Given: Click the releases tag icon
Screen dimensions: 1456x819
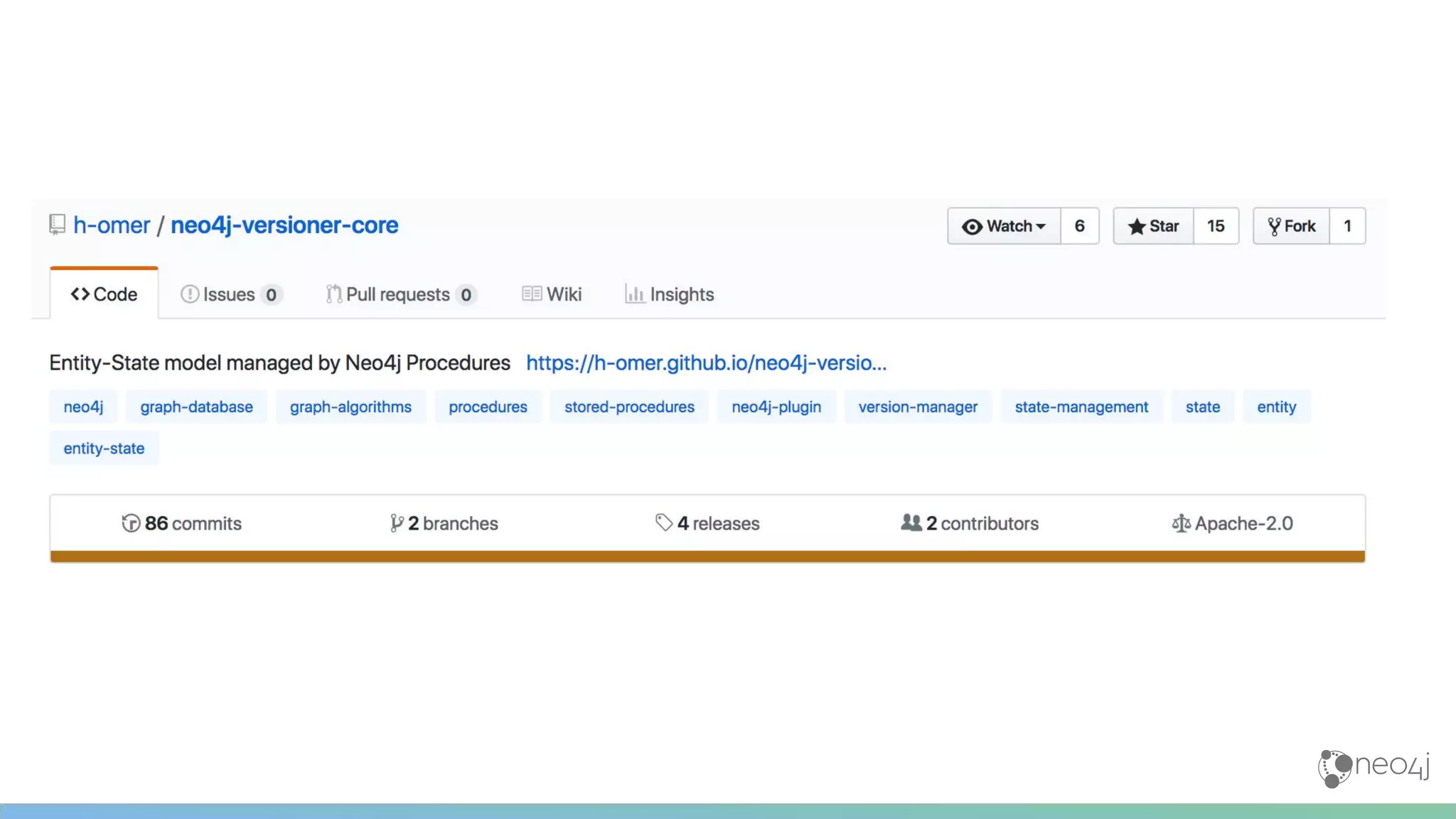Looking at the screenshot, I should [x=664, y=523].
